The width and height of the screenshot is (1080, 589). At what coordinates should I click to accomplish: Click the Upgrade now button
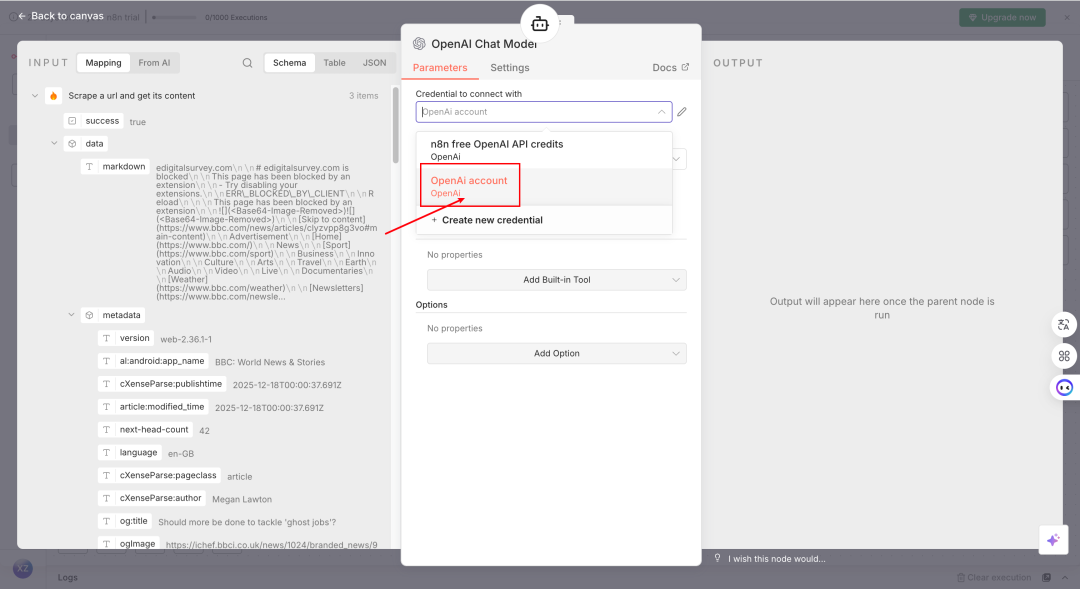click(1002, 17)
